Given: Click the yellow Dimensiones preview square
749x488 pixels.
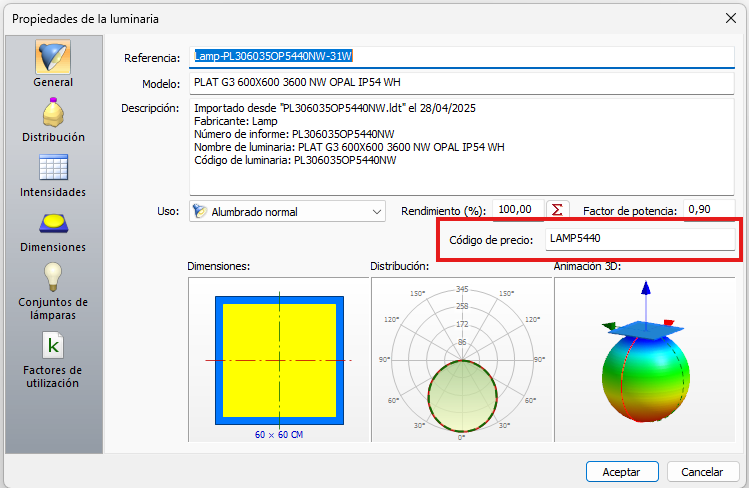Looking at the screenshot, I should [279, 359].
